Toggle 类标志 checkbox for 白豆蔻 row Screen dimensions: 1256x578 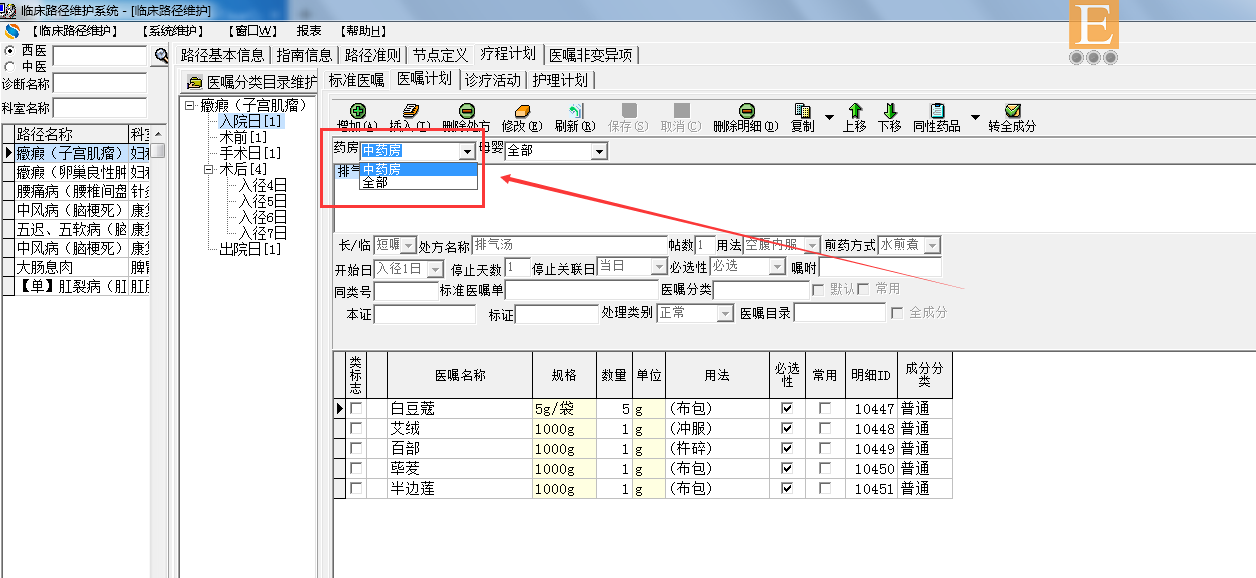pos(356,409)
